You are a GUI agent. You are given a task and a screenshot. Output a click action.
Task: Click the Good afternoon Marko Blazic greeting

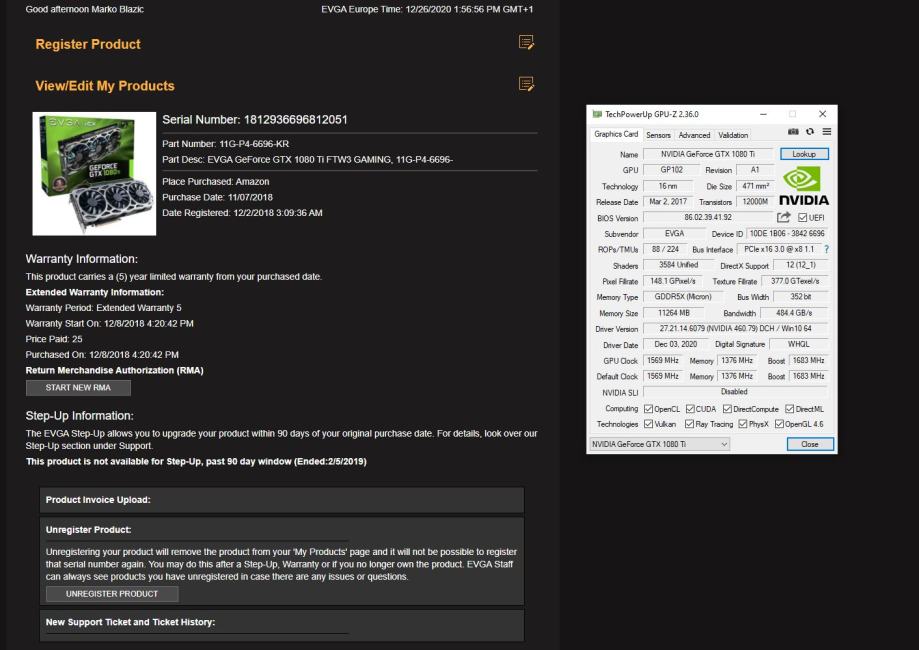click(x=84, y=9)
